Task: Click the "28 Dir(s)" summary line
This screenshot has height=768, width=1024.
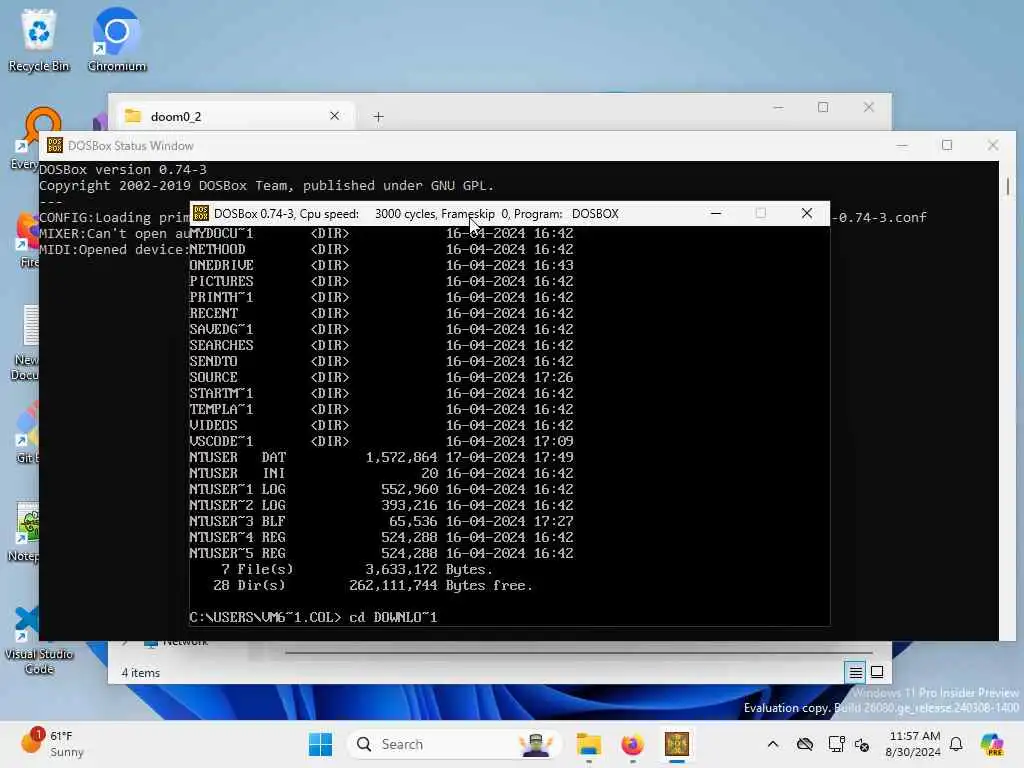Action: click(372, 585)
